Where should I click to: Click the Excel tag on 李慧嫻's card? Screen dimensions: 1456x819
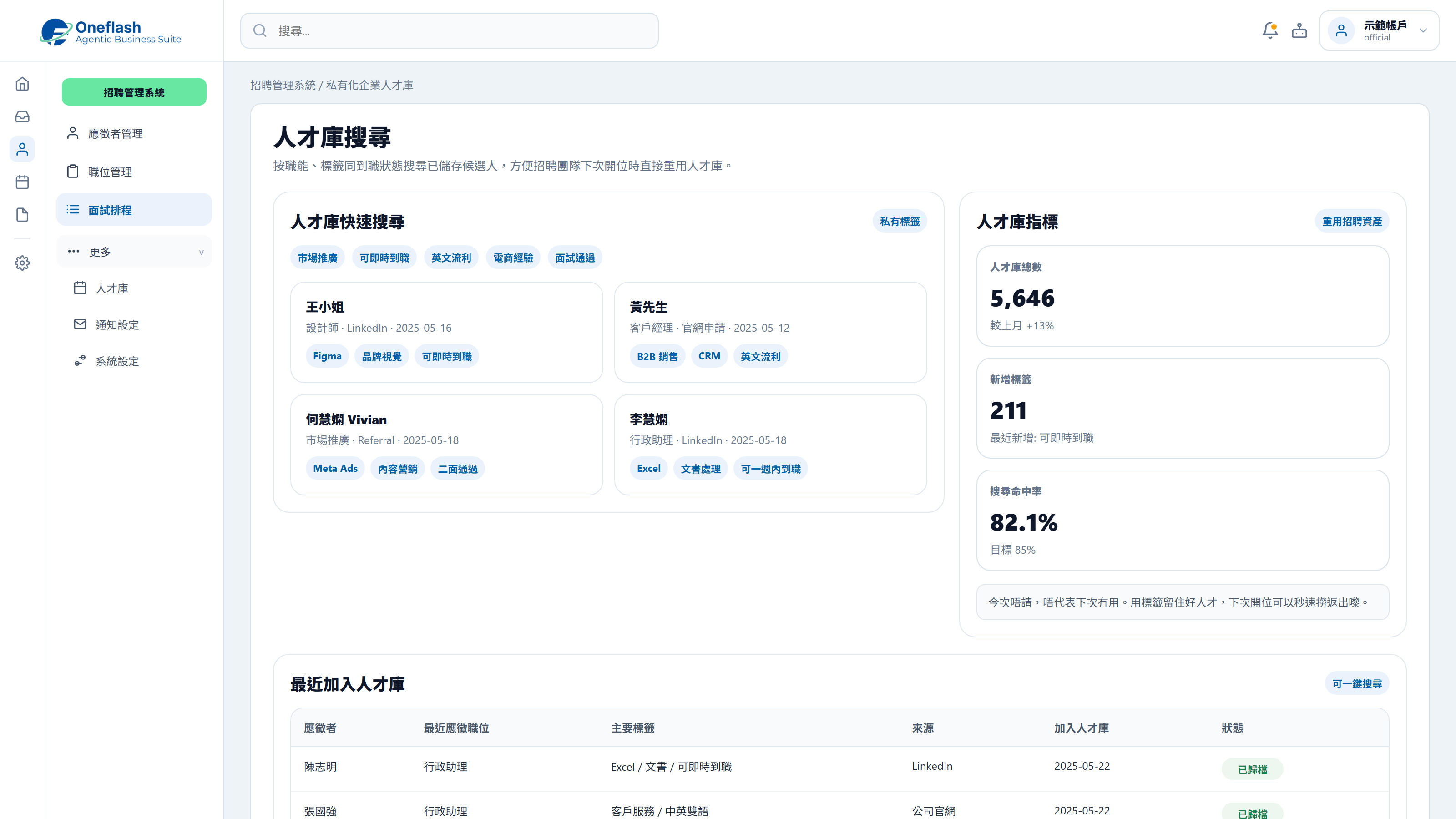click(648, 469)
